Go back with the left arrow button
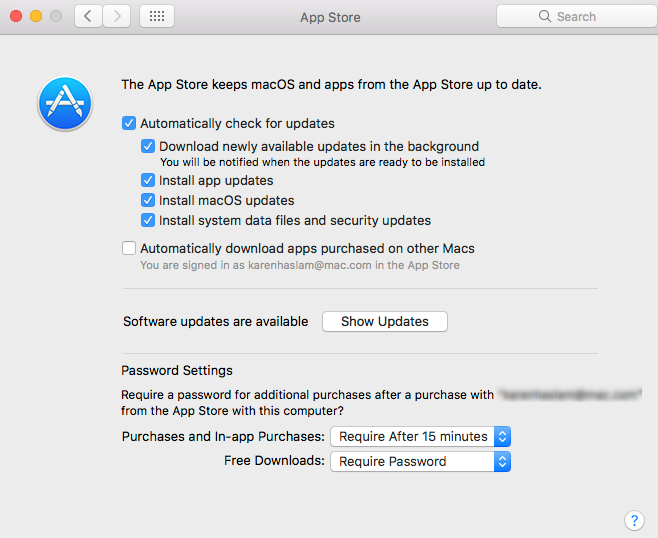Viewport: 658px width, 538px height. click(x=88, y=16)
